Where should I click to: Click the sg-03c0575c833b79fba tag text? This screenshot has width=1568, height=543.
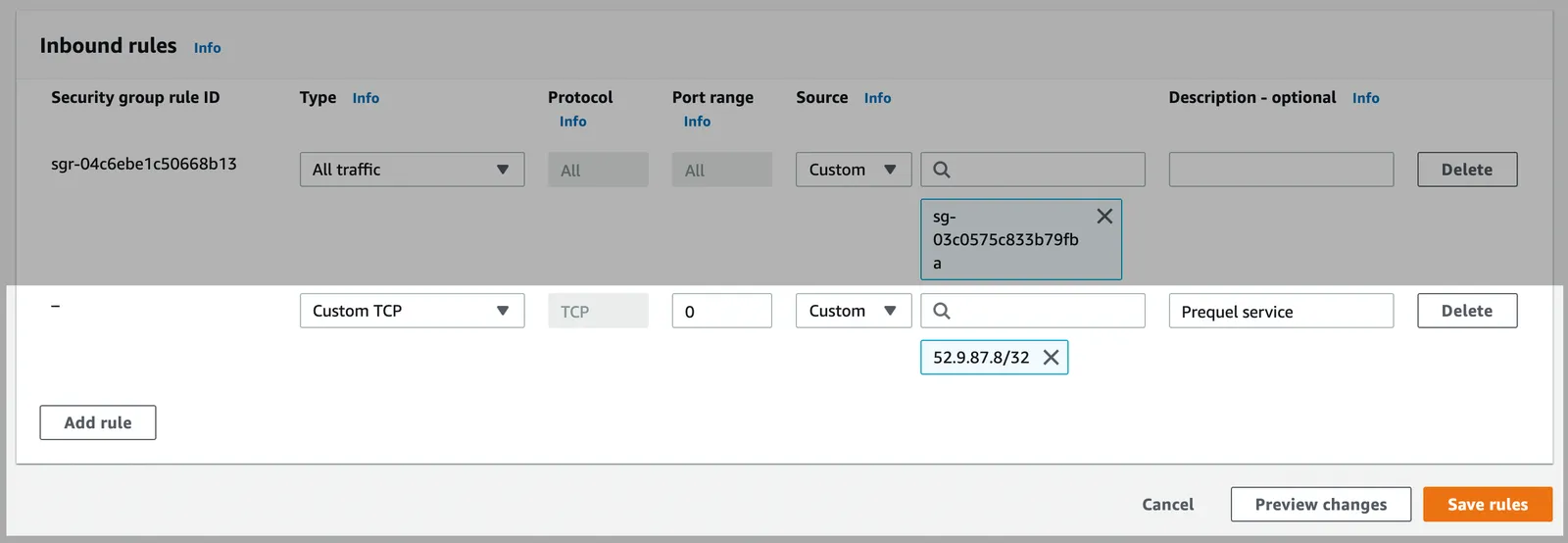(1005, 240)
